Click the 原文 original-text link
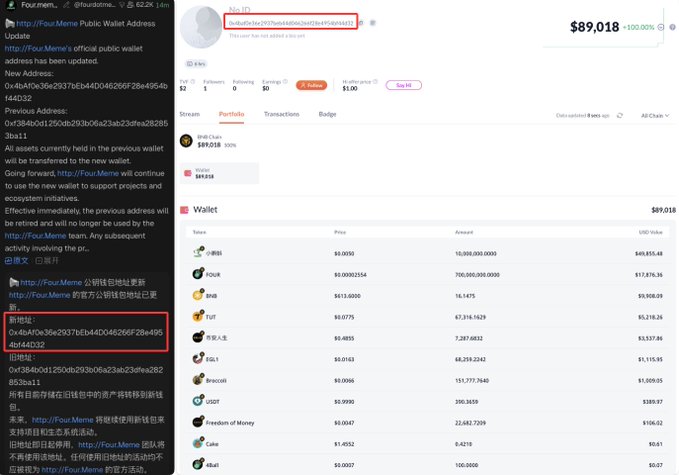 pos(16,261)
